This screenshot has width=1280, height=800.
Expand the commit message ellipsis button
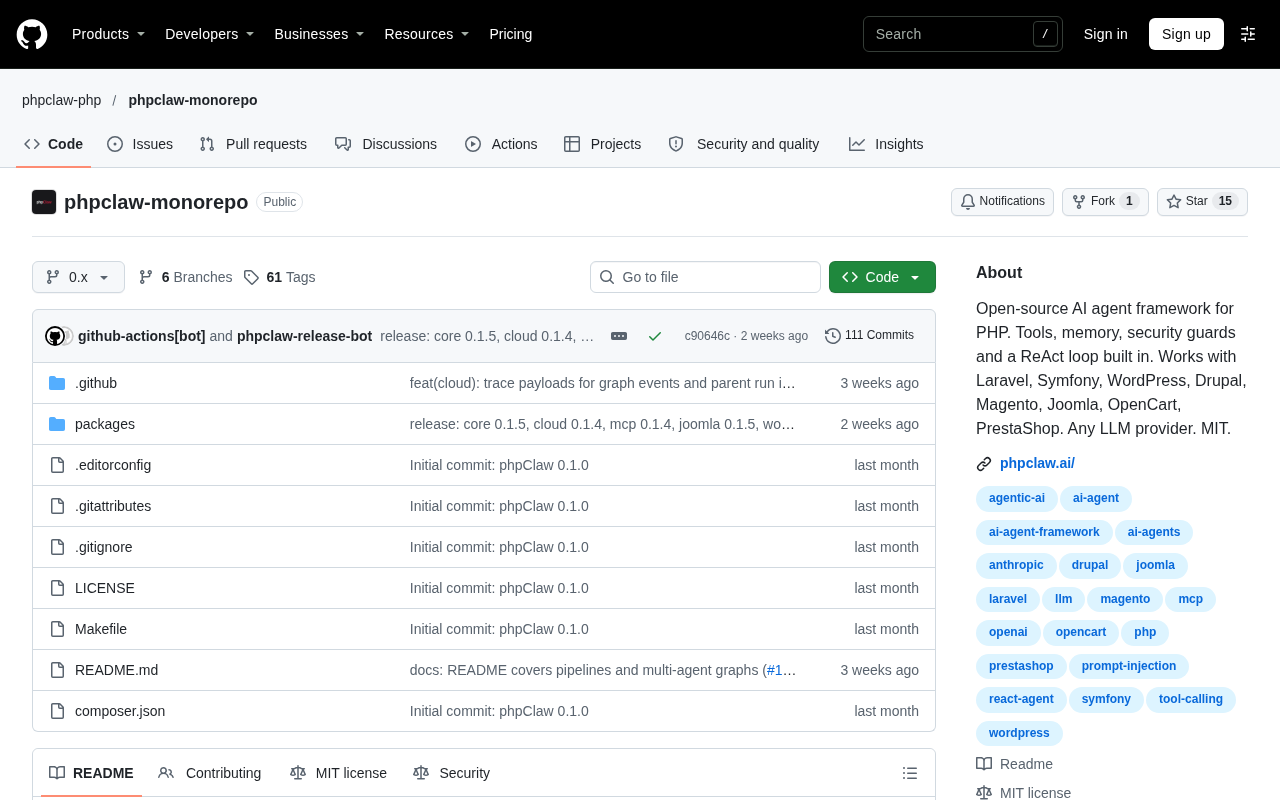619,336
